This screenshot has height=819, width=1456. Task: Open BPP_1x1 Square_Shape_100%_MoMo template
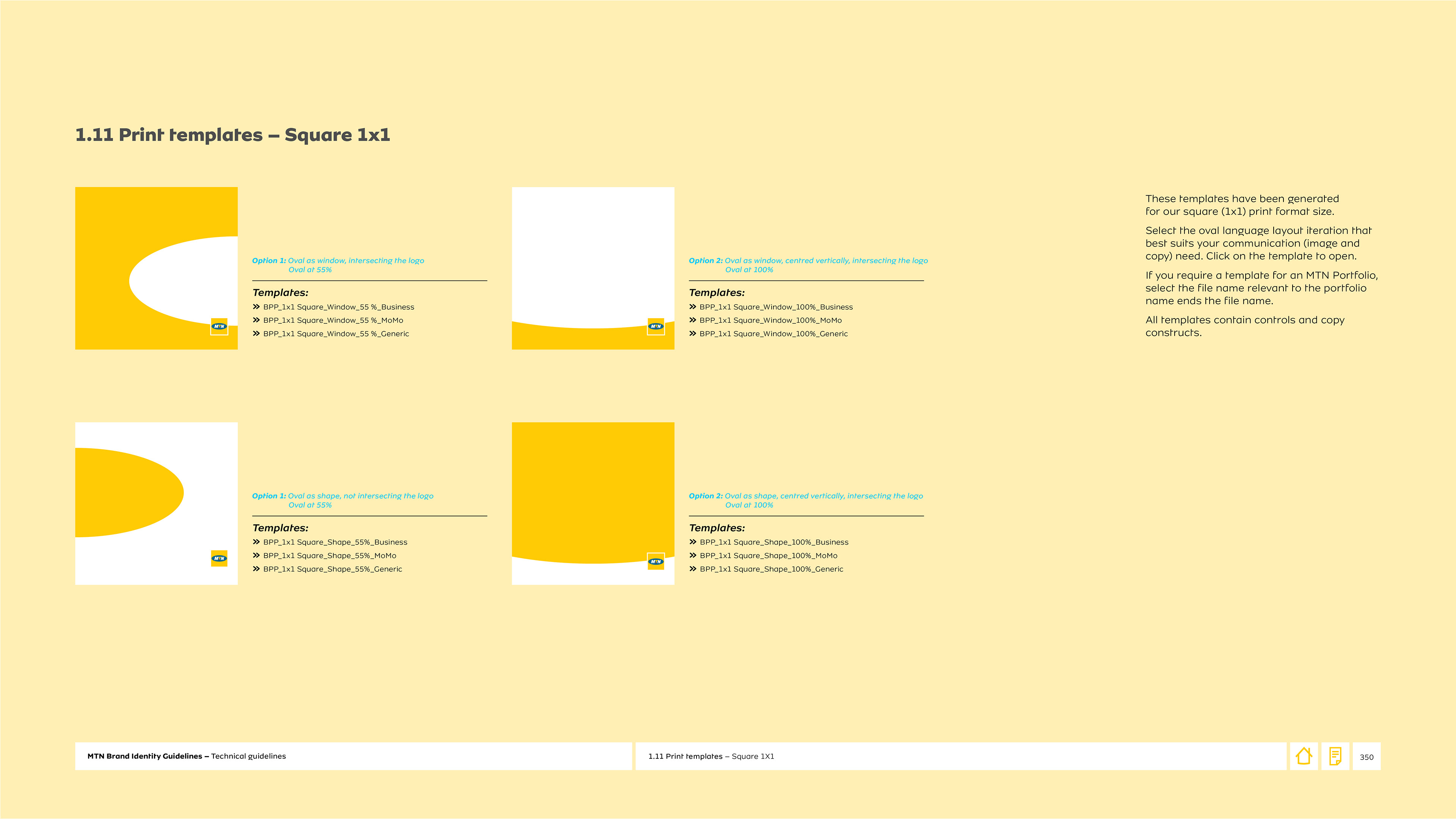click(768, 555)
